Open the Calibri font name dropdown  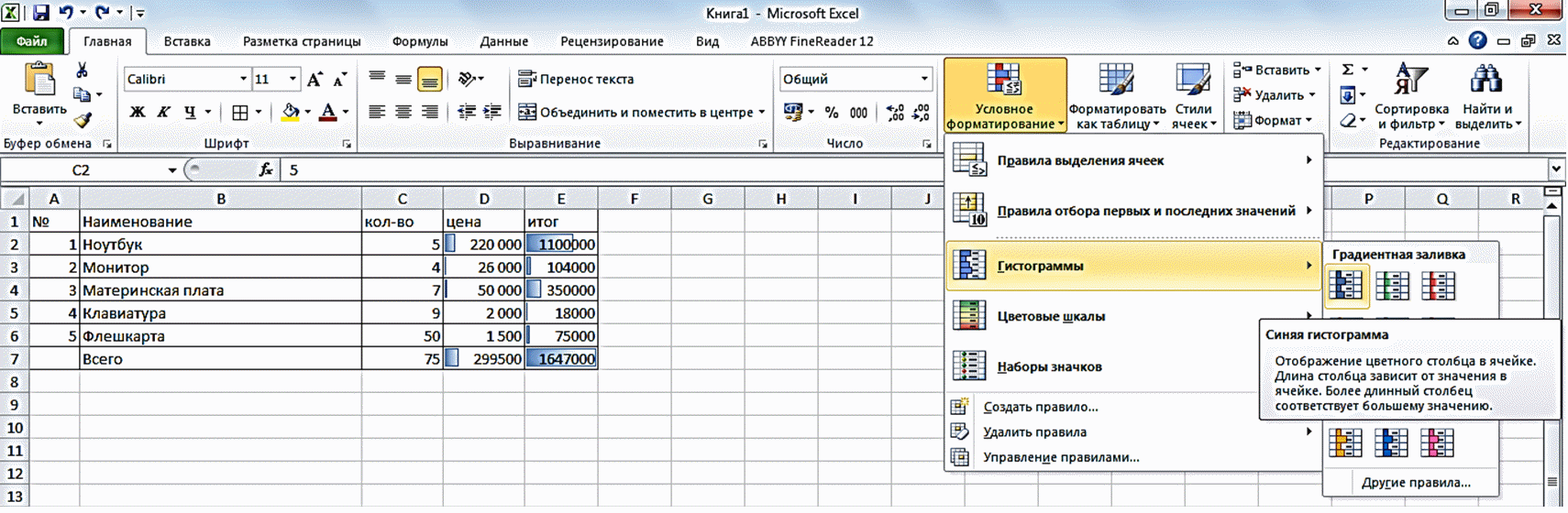click(x=243, y=79)
